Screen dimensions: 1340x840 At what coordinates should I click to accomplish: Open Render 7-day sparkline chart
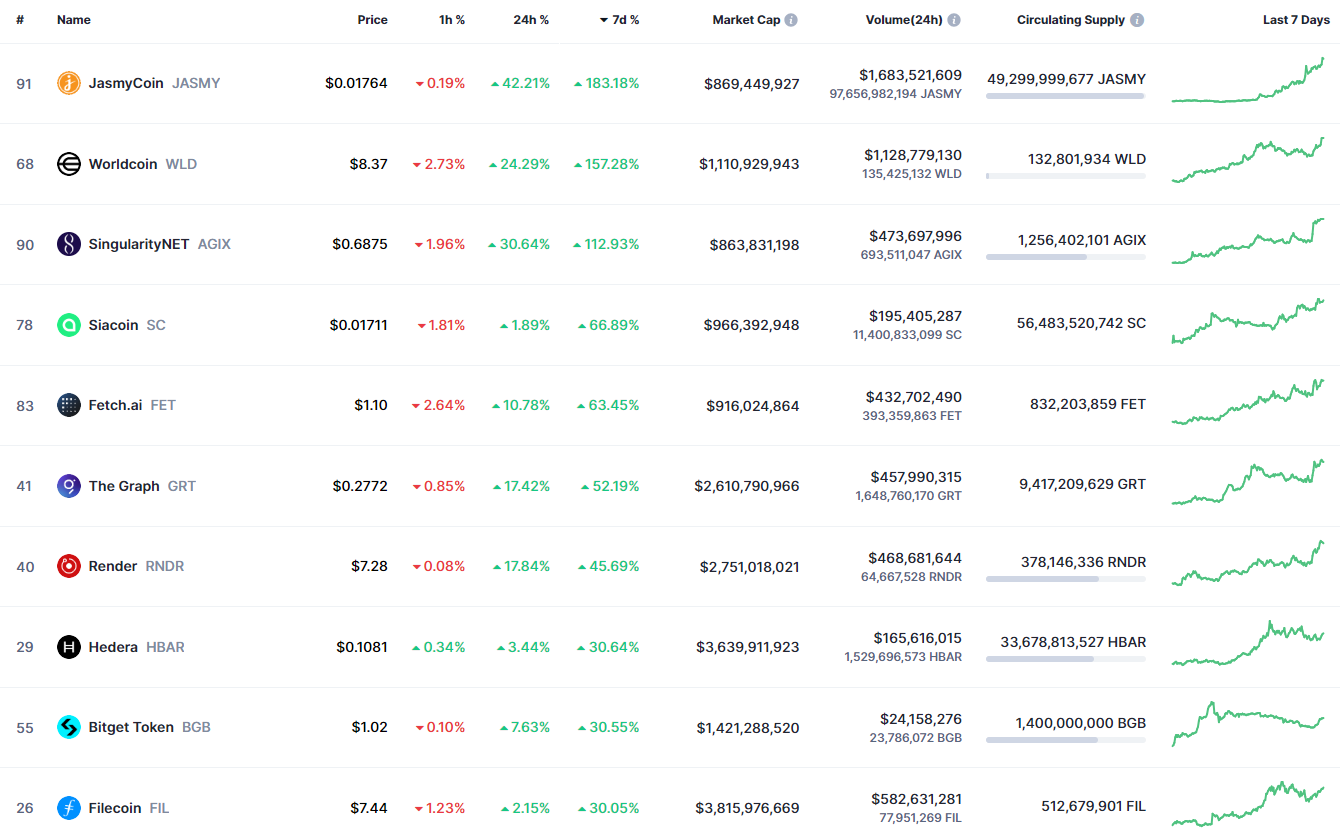[1248, 563]
